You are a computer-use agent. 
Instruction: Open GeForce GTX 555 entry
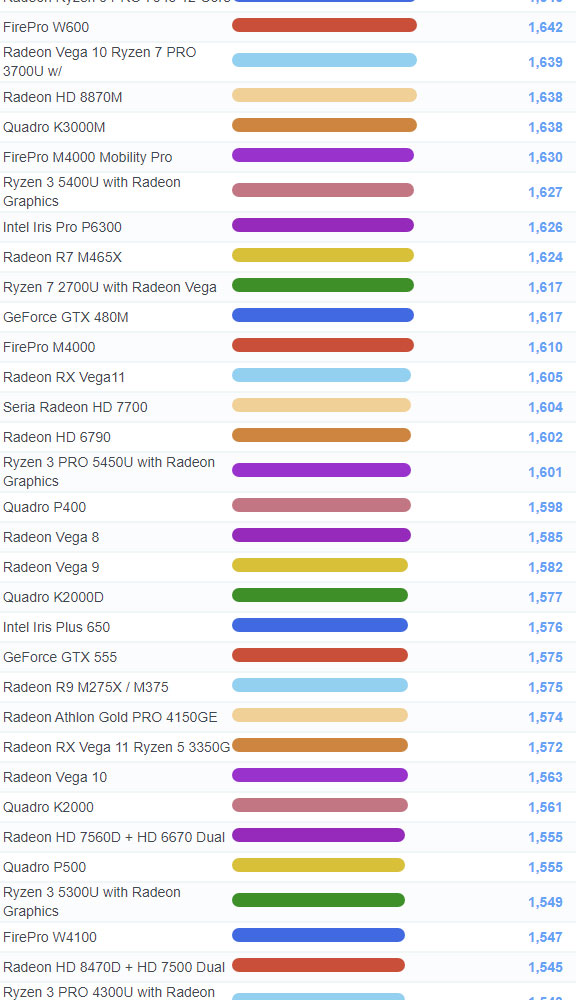tap(60, 658)
